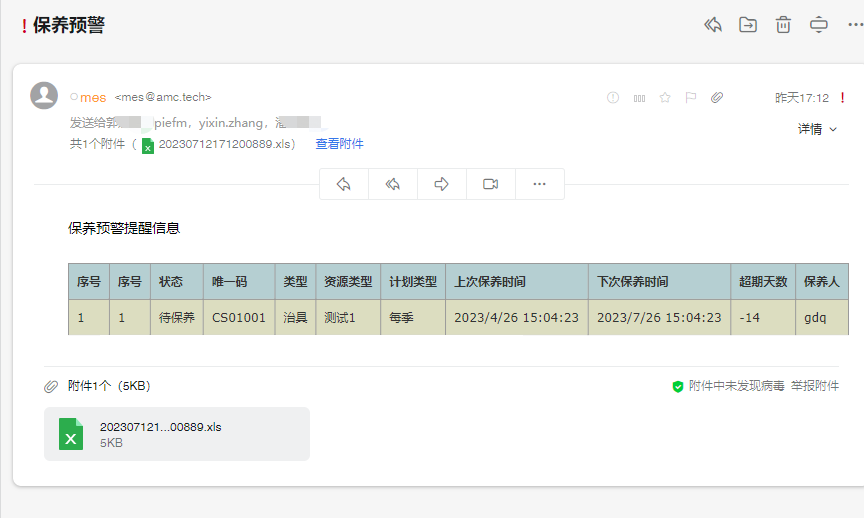Forward the email with the right arrow
The width and height of the screenshot is (864, 518).
click(441, 184)
